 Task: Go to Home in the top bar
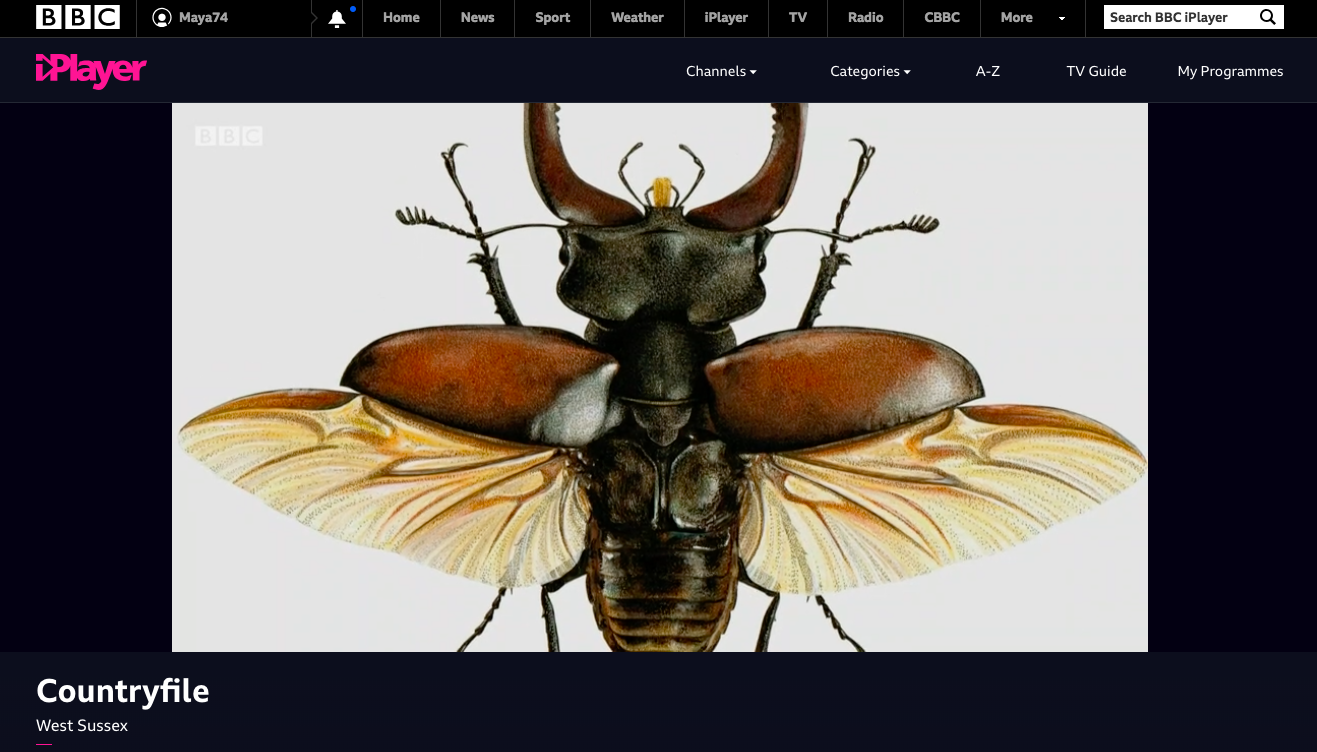401,18
